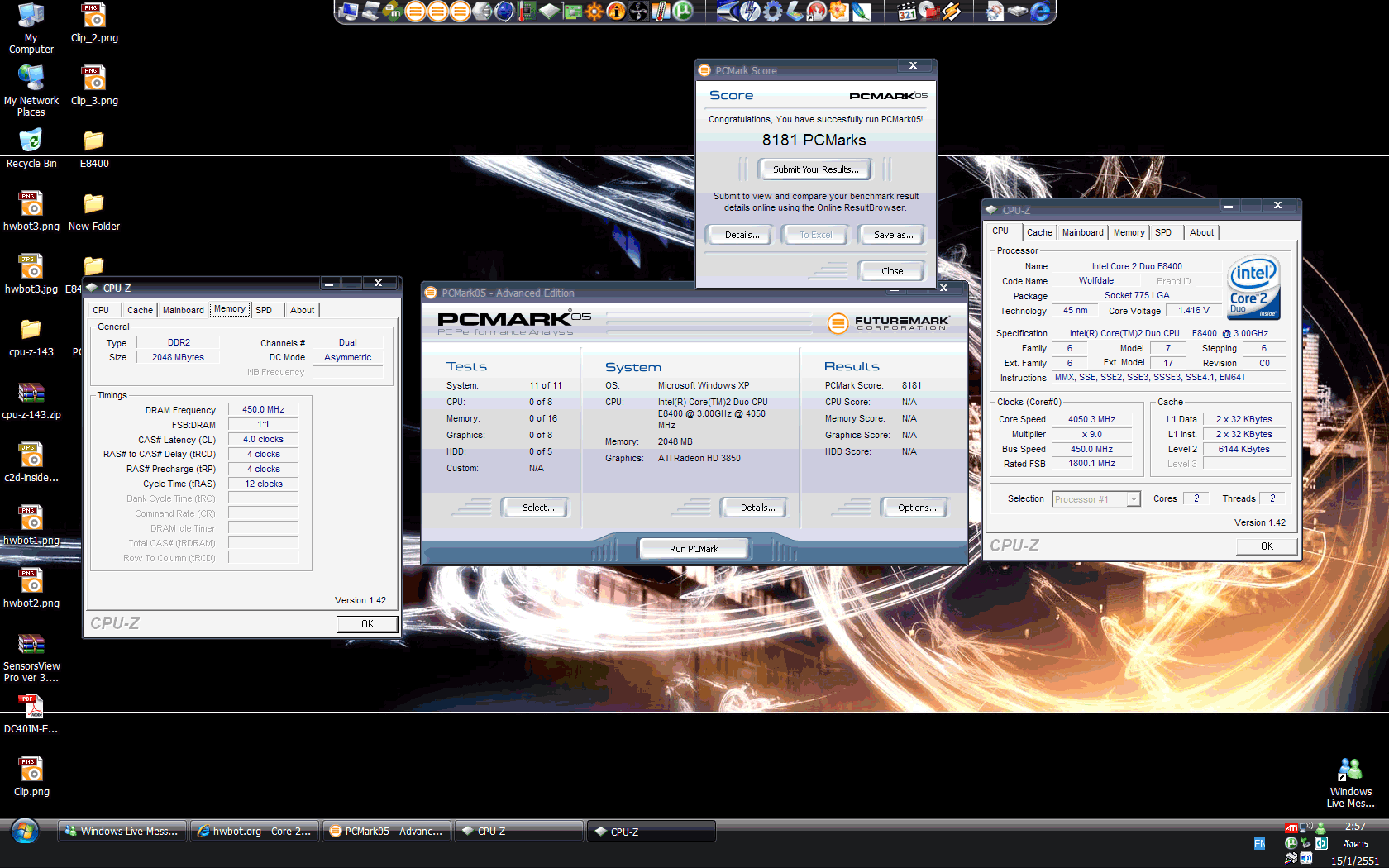1389x868 pixels.
Task: Click the 'Asymmetric' DC Mode value
Action: point(347,357)
